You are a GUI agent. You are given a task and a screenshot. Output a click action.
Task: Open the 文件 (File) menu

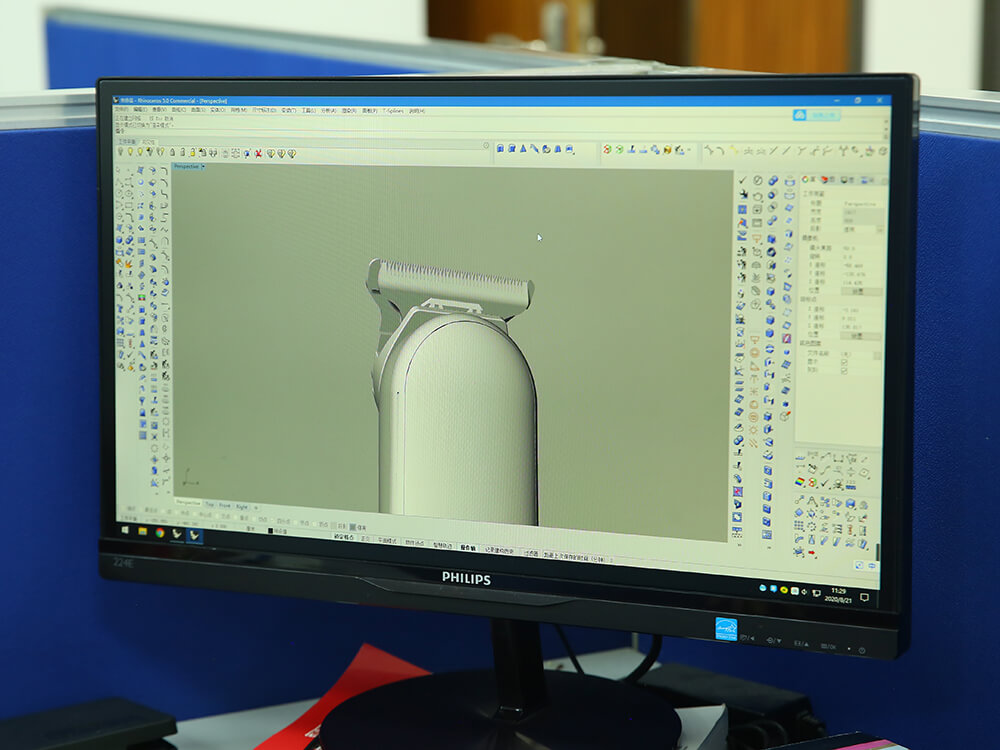[x=121, y=109]
